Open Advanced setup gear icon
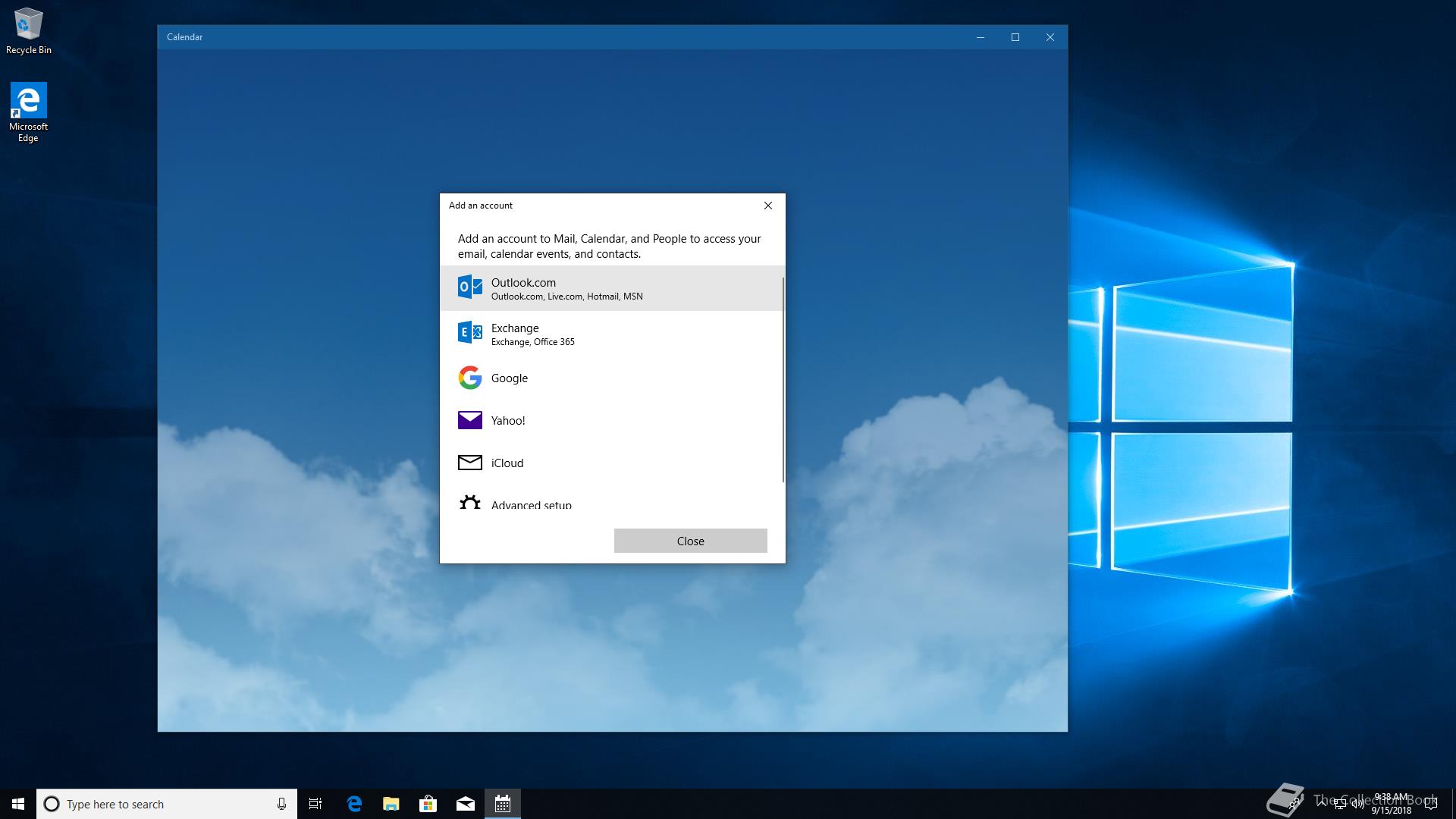The image size is (1456, 819). 470,502
